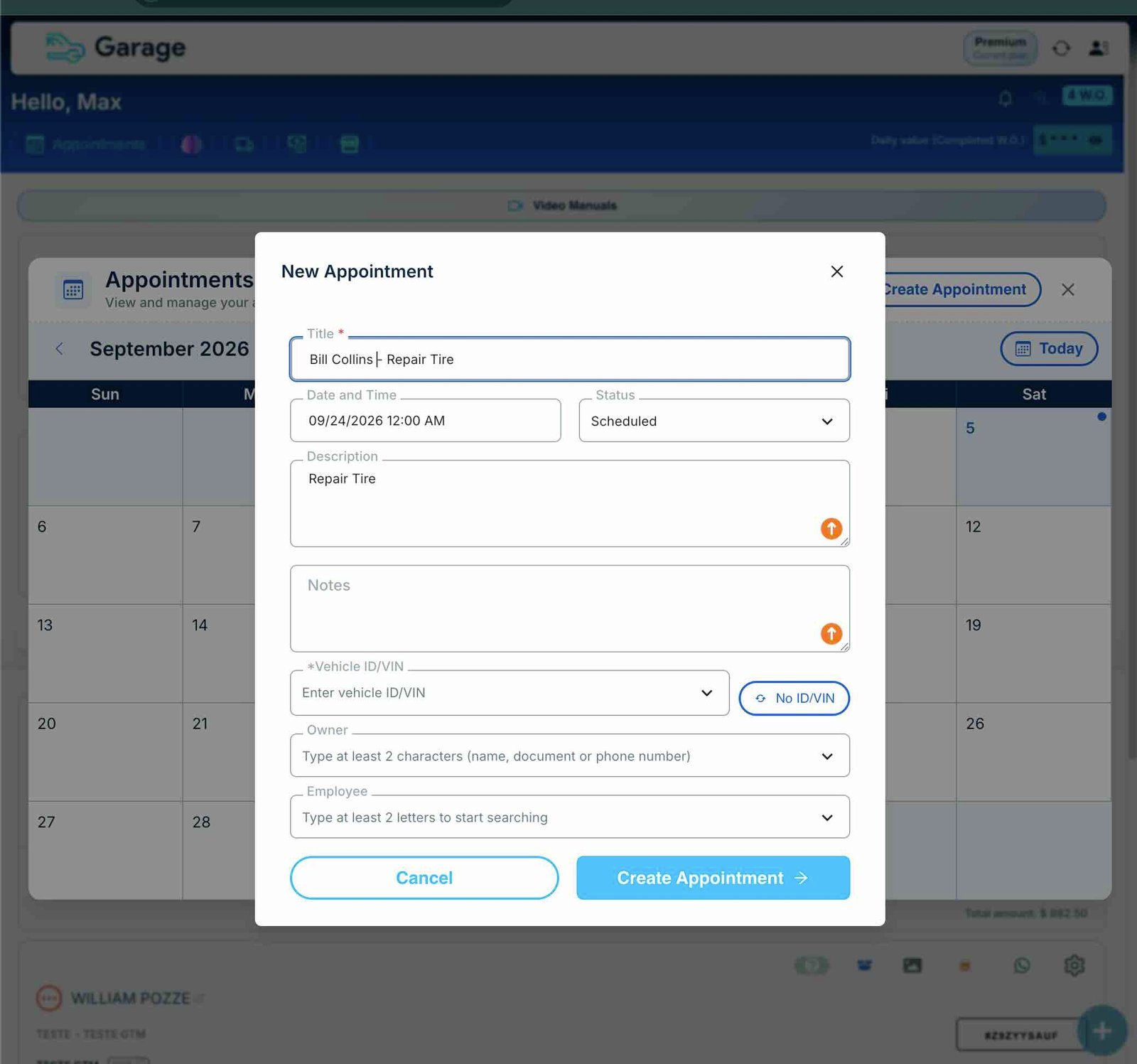The image size is (1137, 1064).
Task: Toggle daily value visibility eye icon
Action: click(x=1096, y=140)
